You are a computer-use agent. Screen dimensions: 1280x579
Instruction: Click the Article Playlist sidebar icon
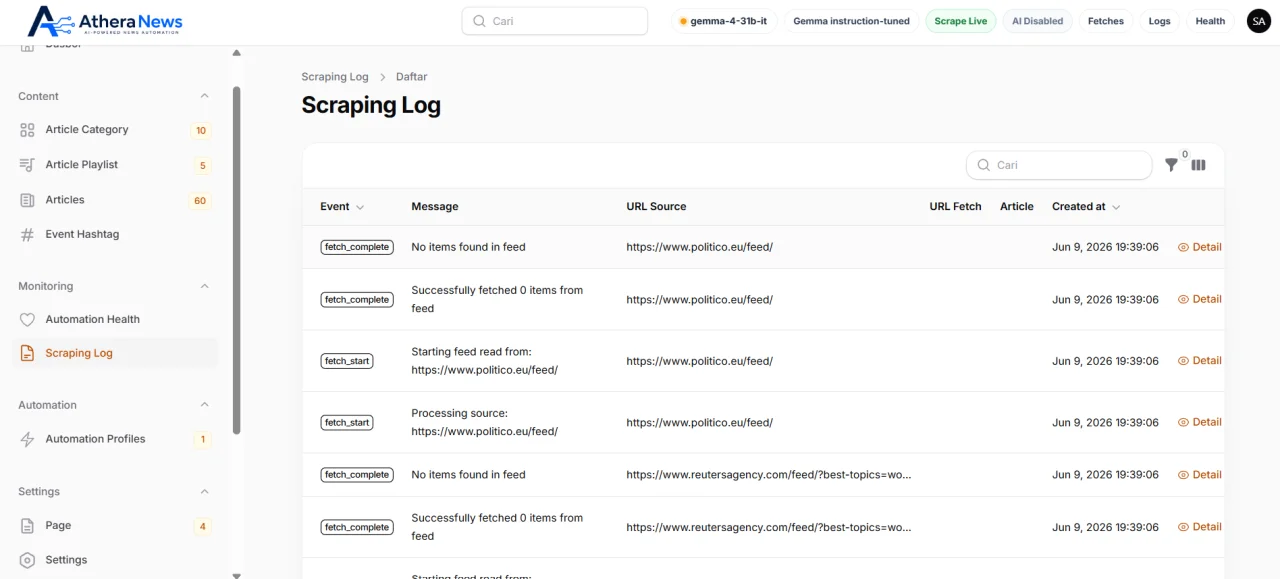pos(27,165)
